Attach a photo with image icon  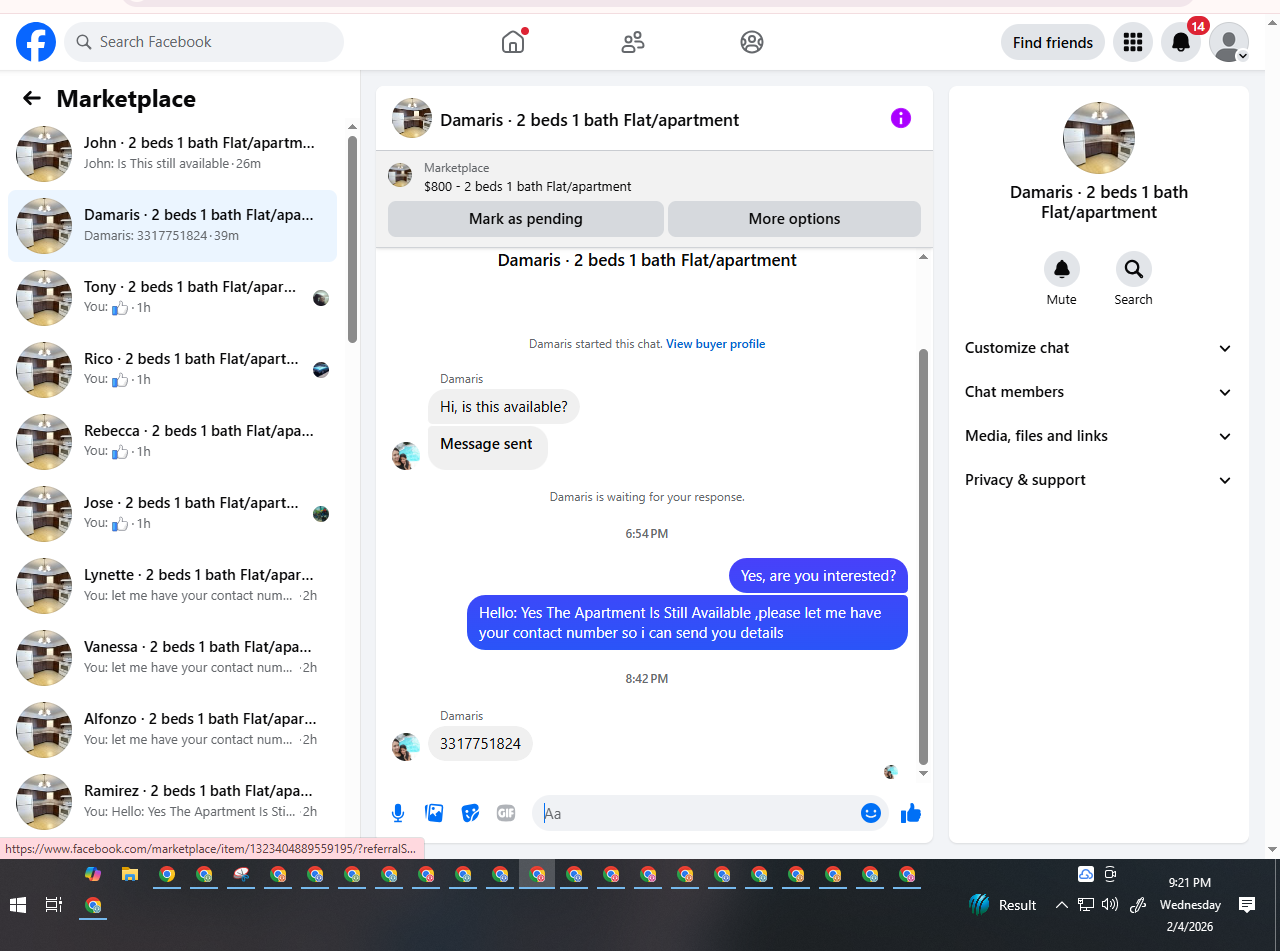434,813
